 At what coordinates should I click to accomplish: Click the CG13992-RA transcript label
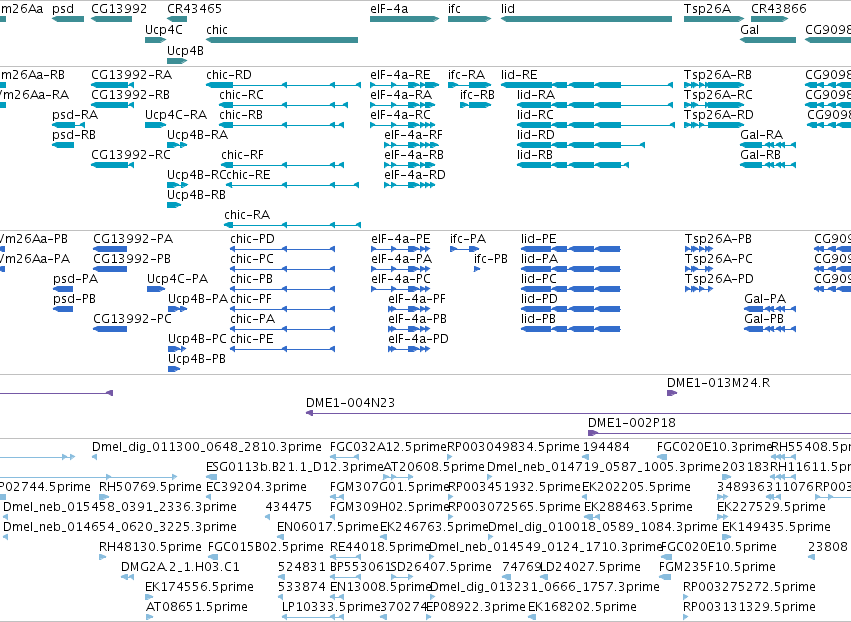(x=131, y=74)
